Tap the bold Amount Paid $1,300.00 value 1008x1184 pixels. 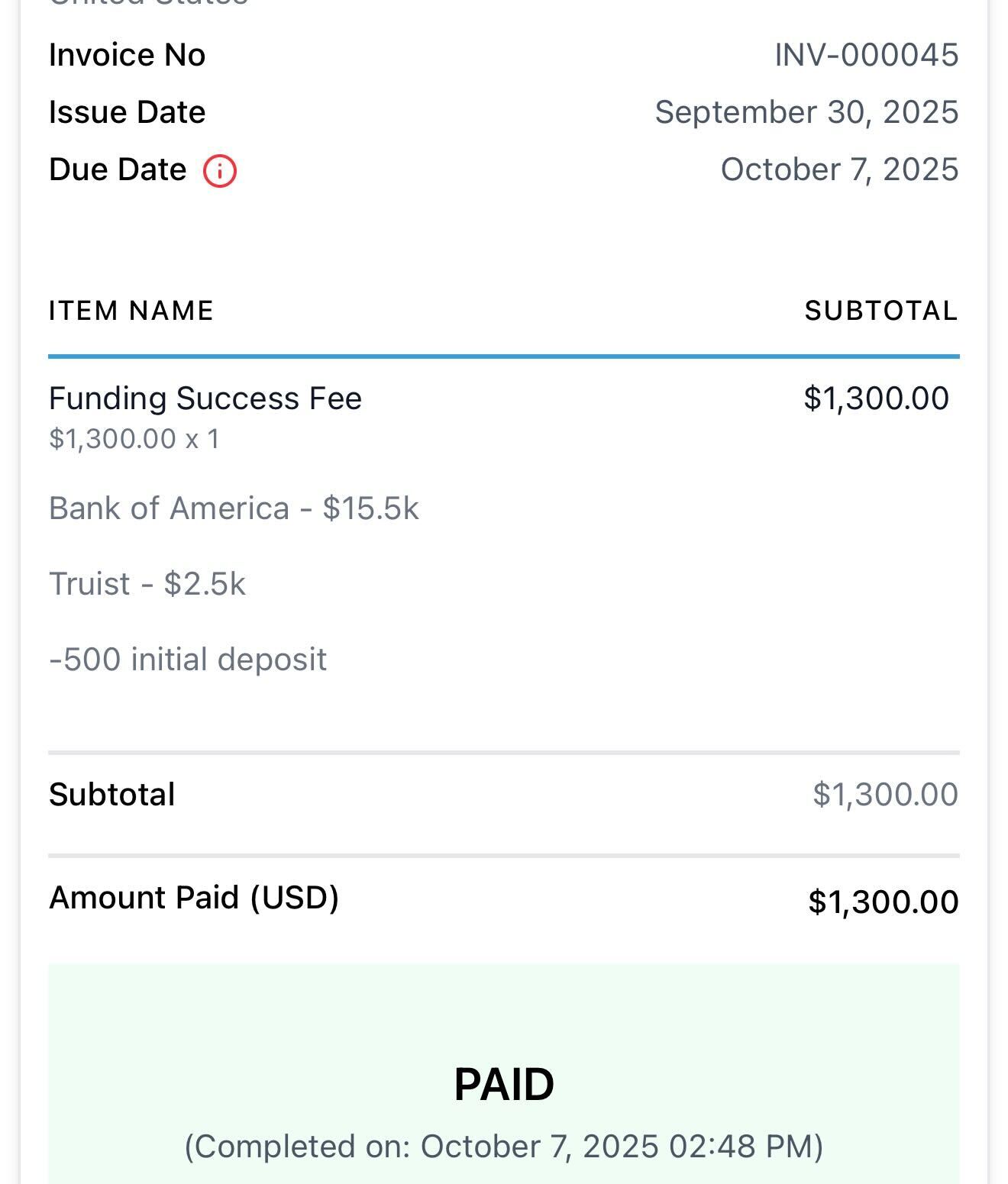point(884,902)
